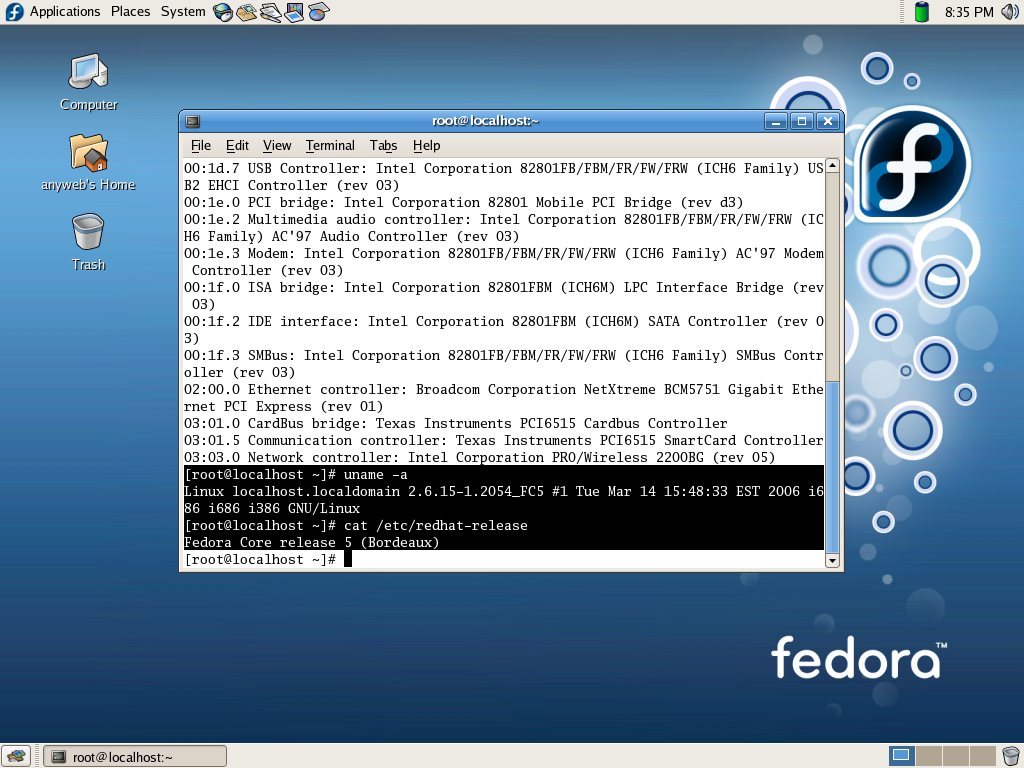The width and height of the screenshot is (1024, 768).
Task: Open the volume control speaker icon
Action: point(1010,12)
